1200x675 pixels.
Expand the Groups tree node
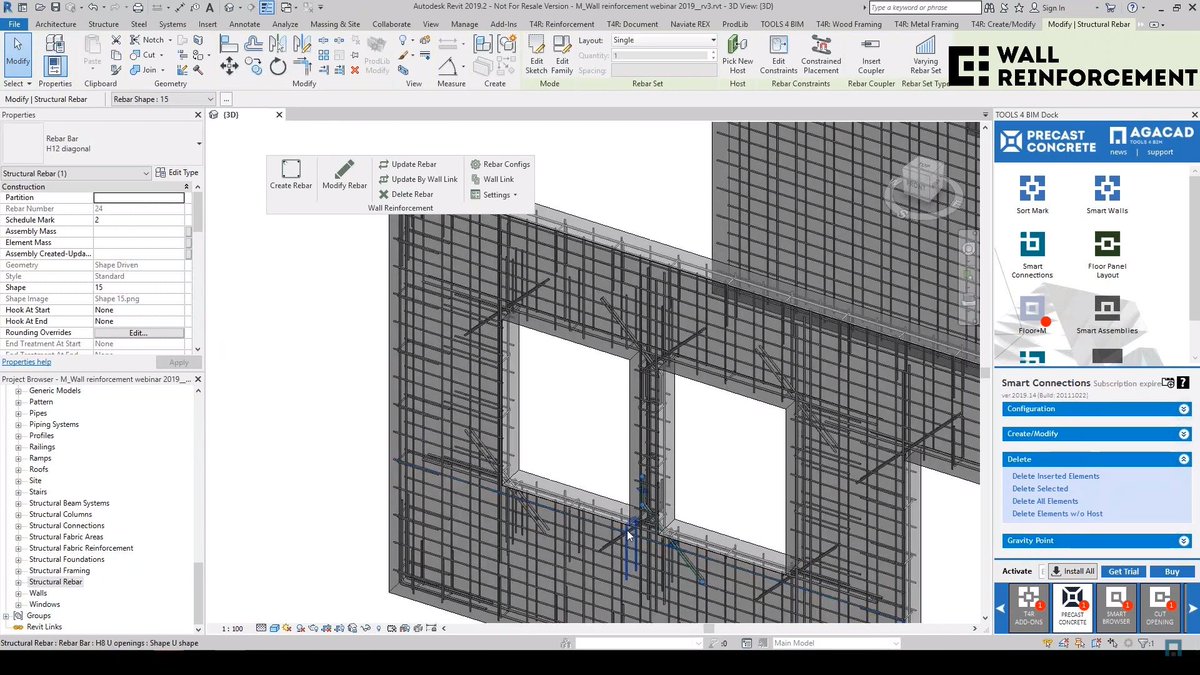click(x=7, y=616)
